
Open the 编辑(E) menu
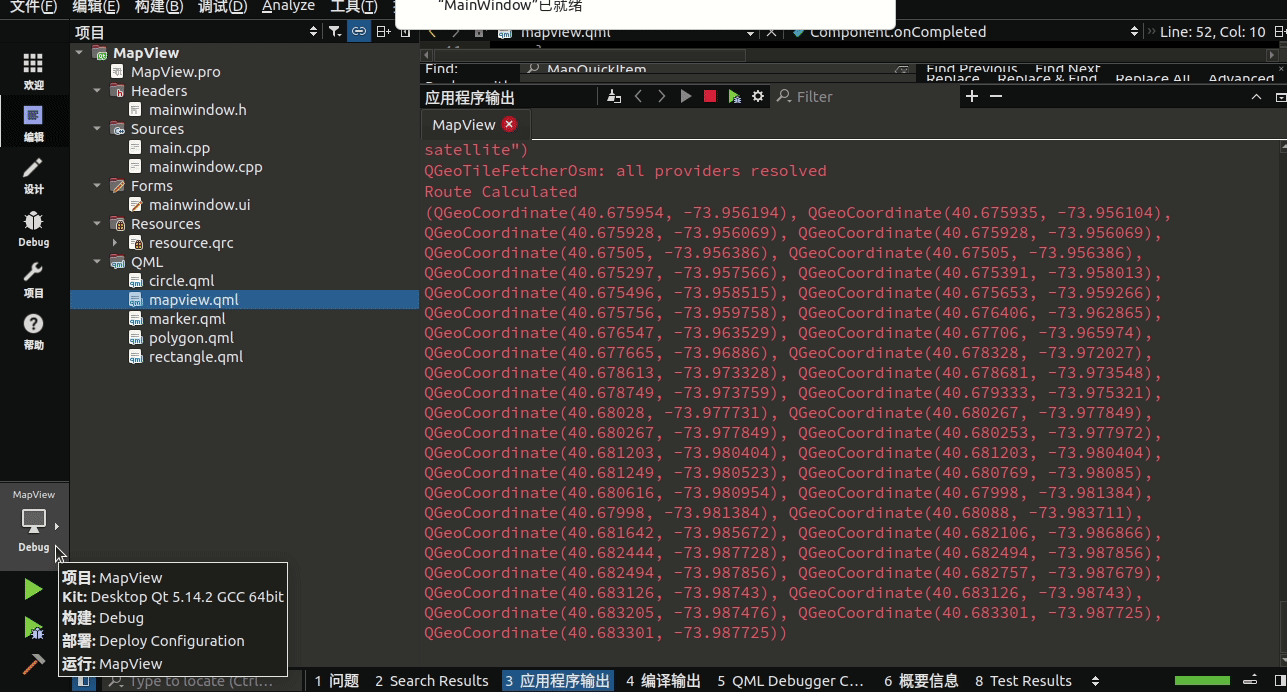(x=96, y=7)
